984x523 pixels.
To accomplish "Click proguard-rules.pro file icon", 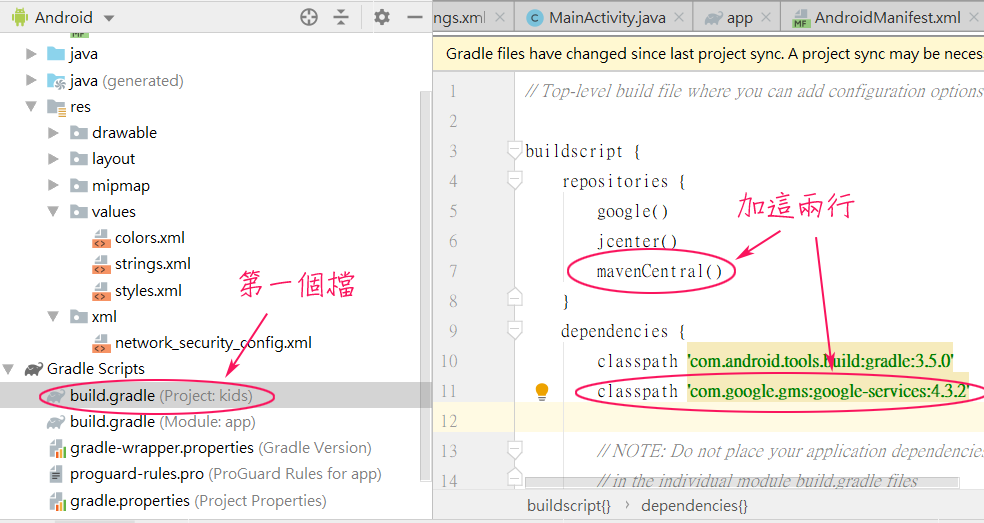I will coord(56,474).
